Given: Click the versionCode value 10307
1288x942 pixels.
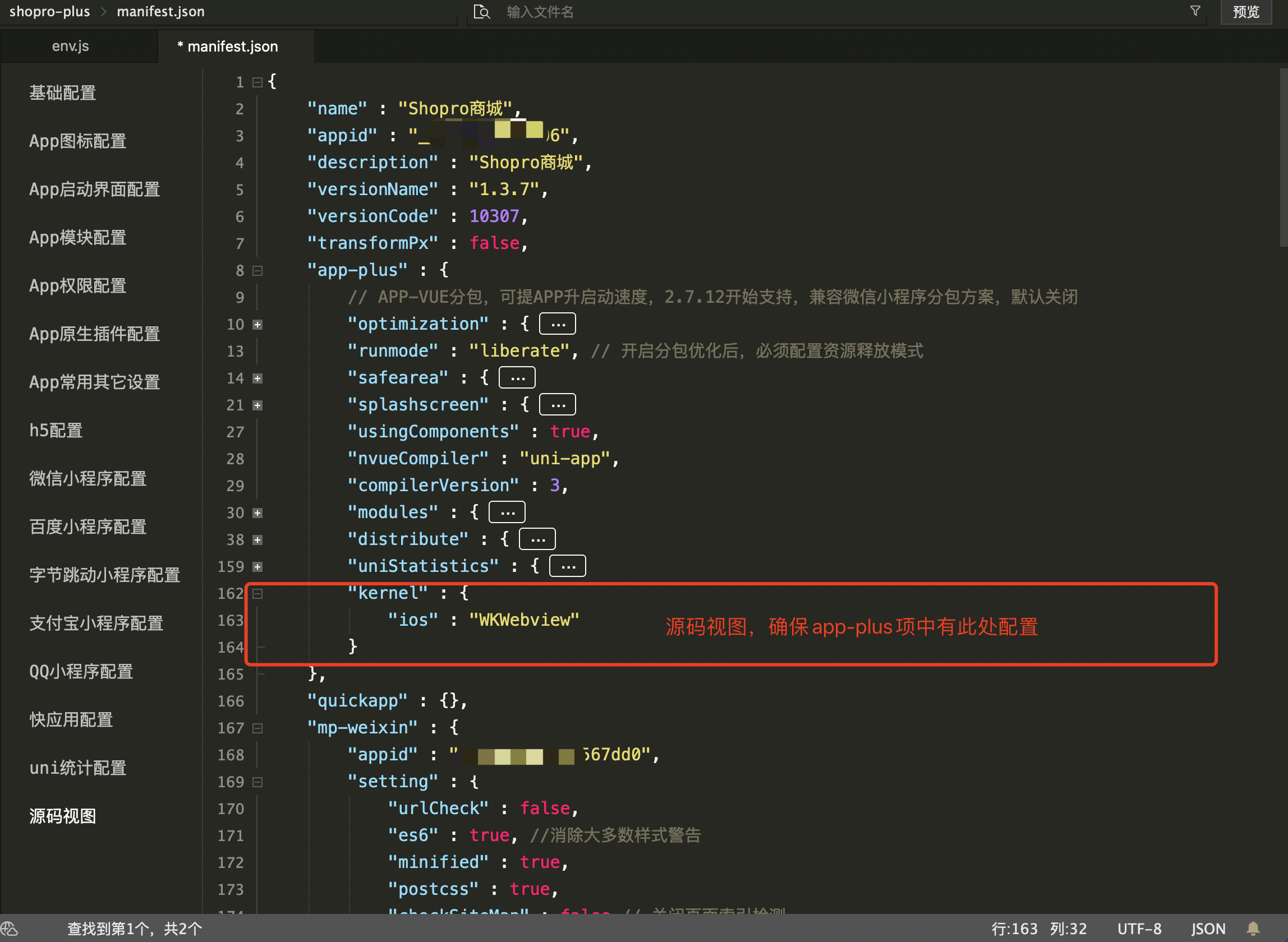Looking at the screenshot, I should [x=494, y=216].
